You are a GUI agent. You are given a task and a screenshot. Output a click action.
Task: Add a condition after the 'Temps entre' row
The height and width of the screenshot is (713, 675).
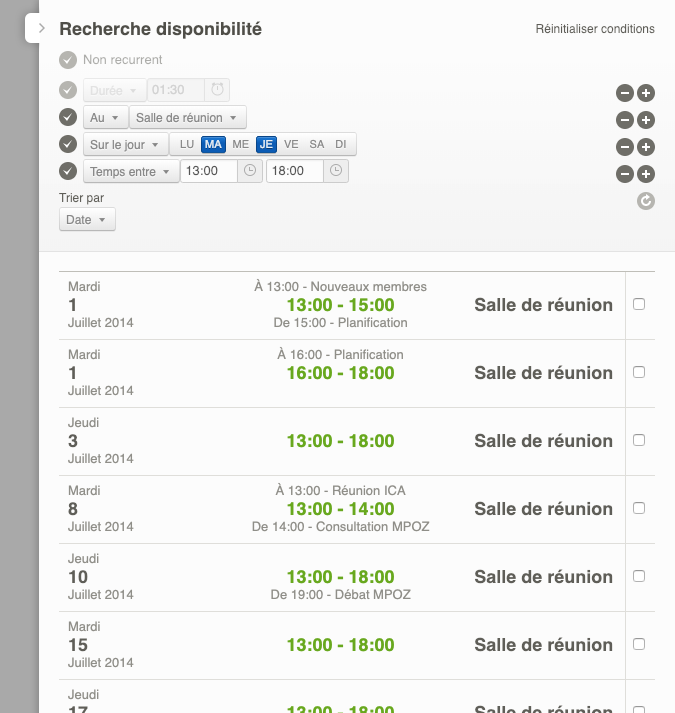coord(646,174)
